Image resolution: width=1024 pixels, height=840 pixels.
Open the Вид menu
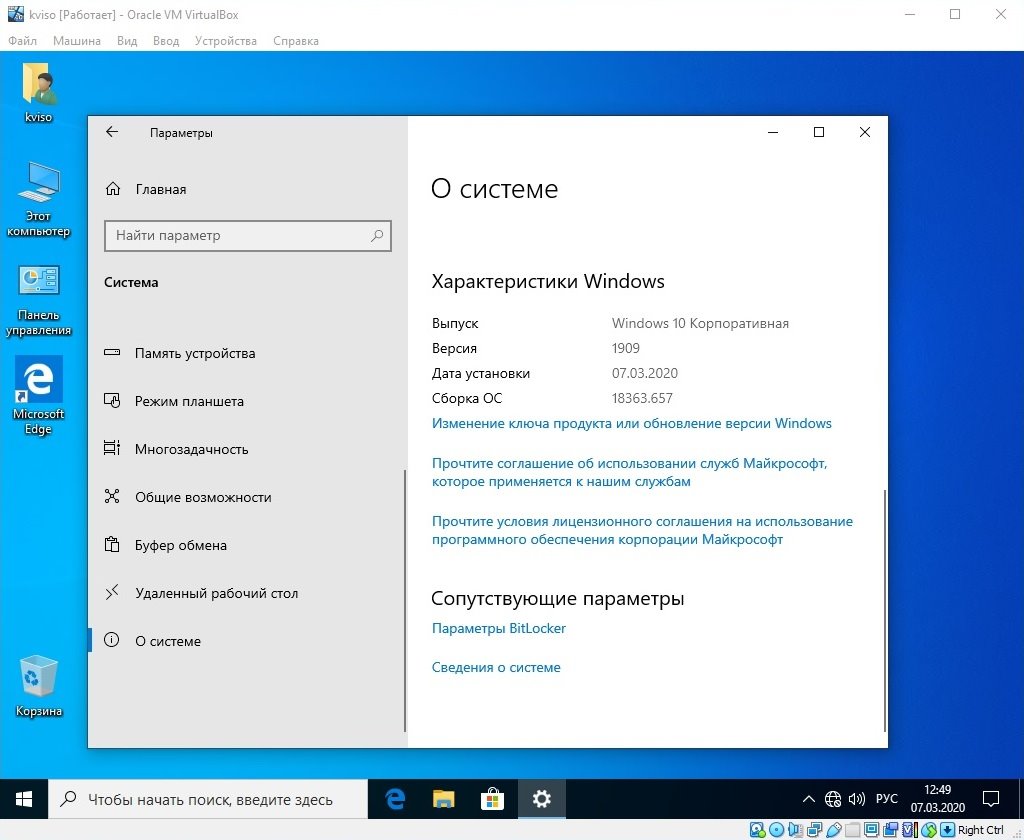point(127,40)
